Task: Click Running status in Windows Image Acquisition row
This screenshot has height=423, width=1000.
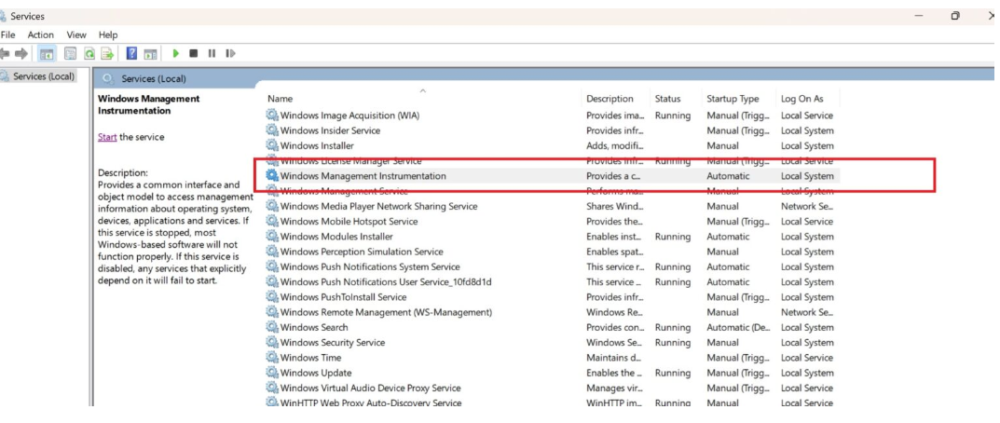Action: [x=673, y=115]
